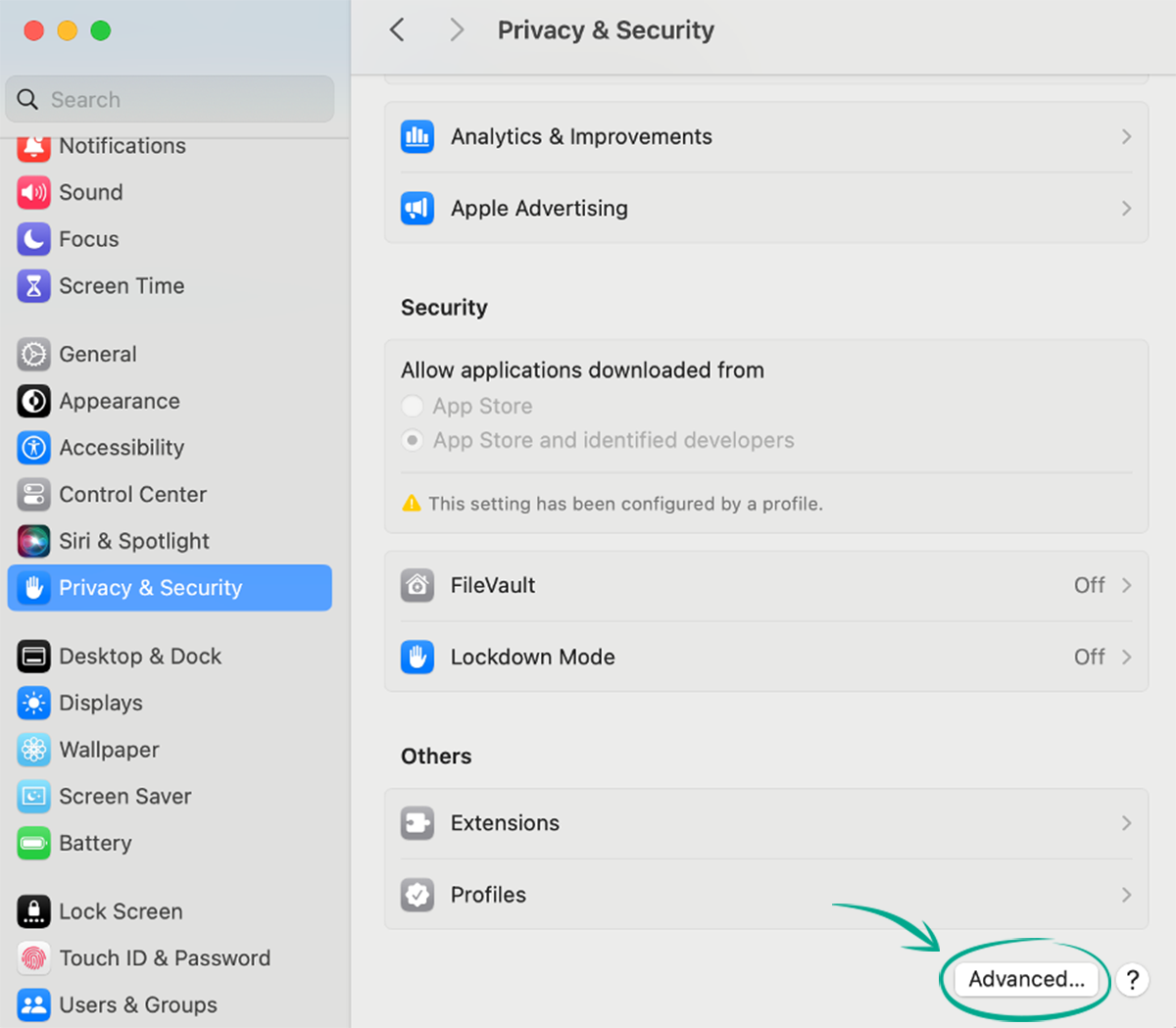
Task: Click the Privacy & Security window title
Action: (606, 30)
